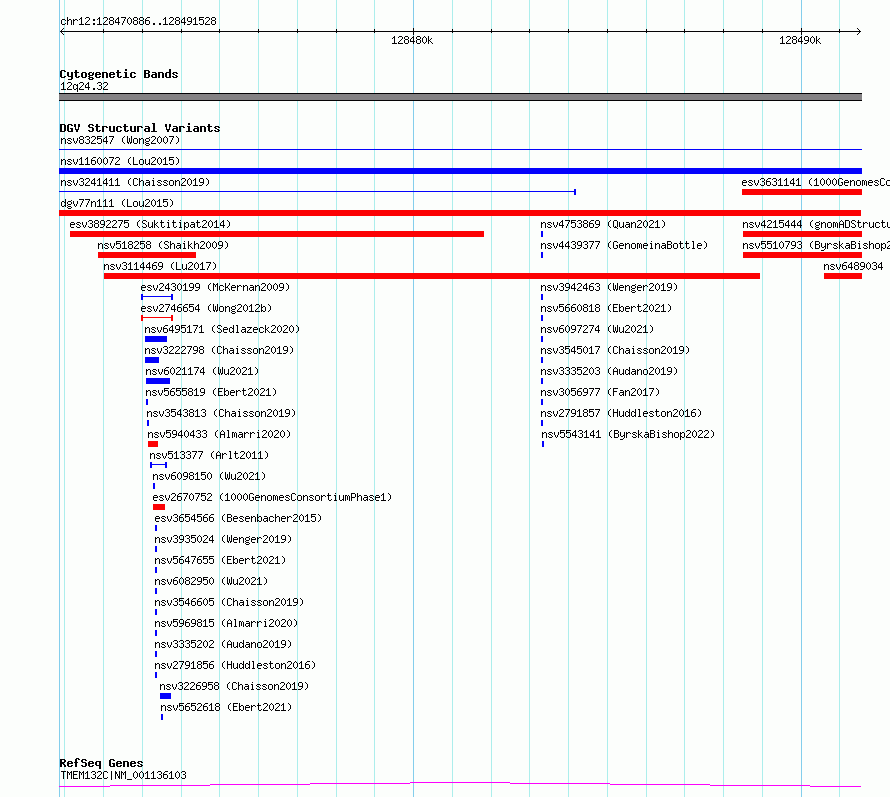Click the RefSeq Genes track title
Viewport: 890px width, 797px height.
click(x=101, y=763)
